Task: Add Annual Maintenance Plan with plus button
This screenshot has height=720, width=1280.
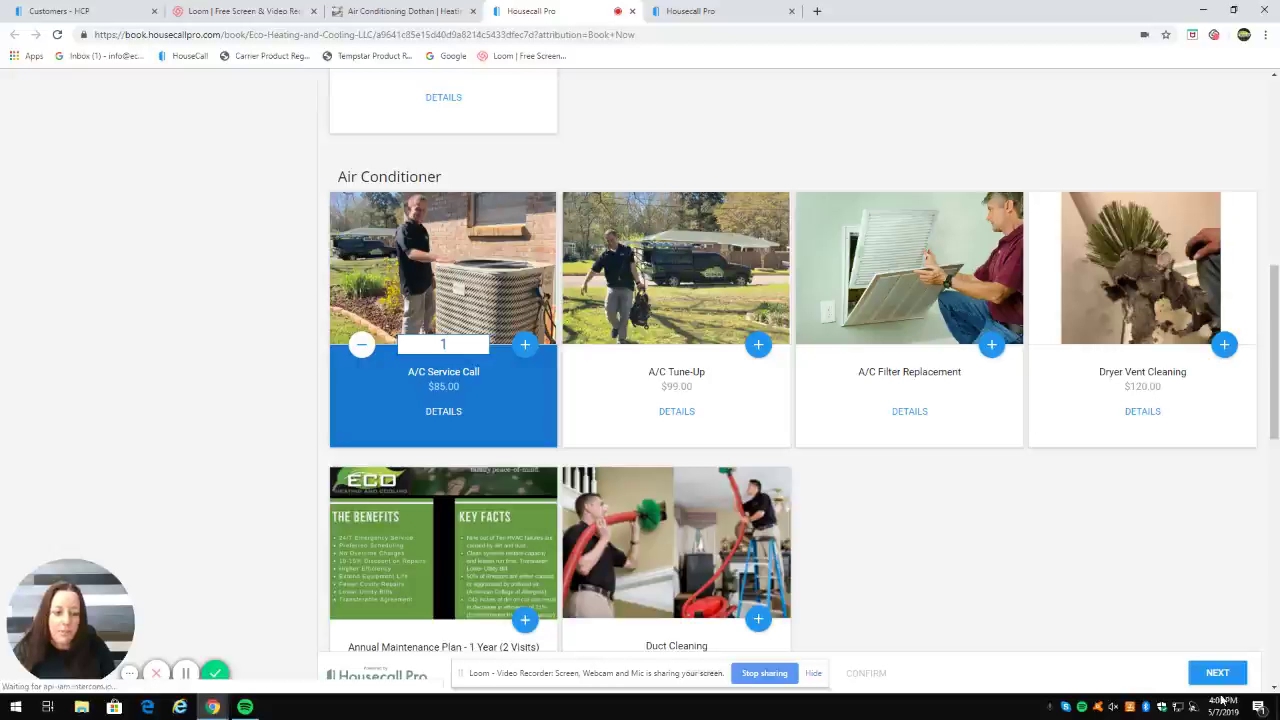Action: pyautogui.click(x=525, y=620)
